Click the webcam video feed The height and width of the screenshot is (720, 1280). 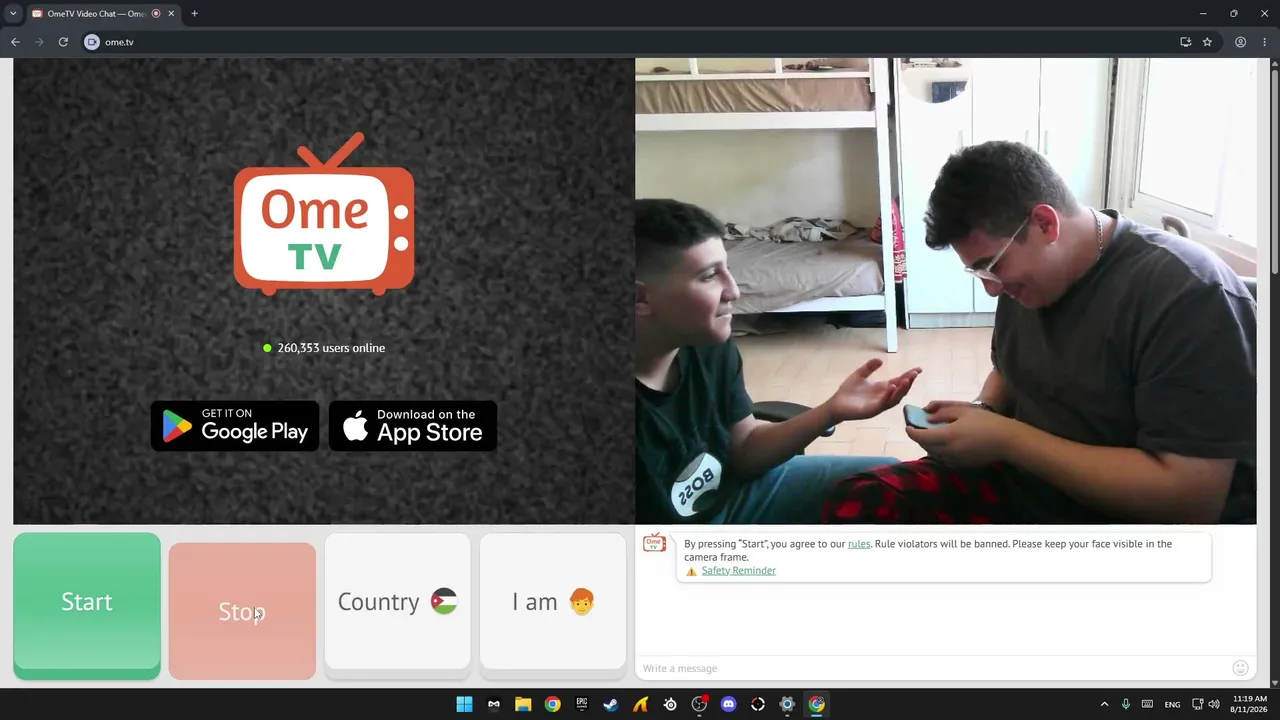[x=946, y=291]
